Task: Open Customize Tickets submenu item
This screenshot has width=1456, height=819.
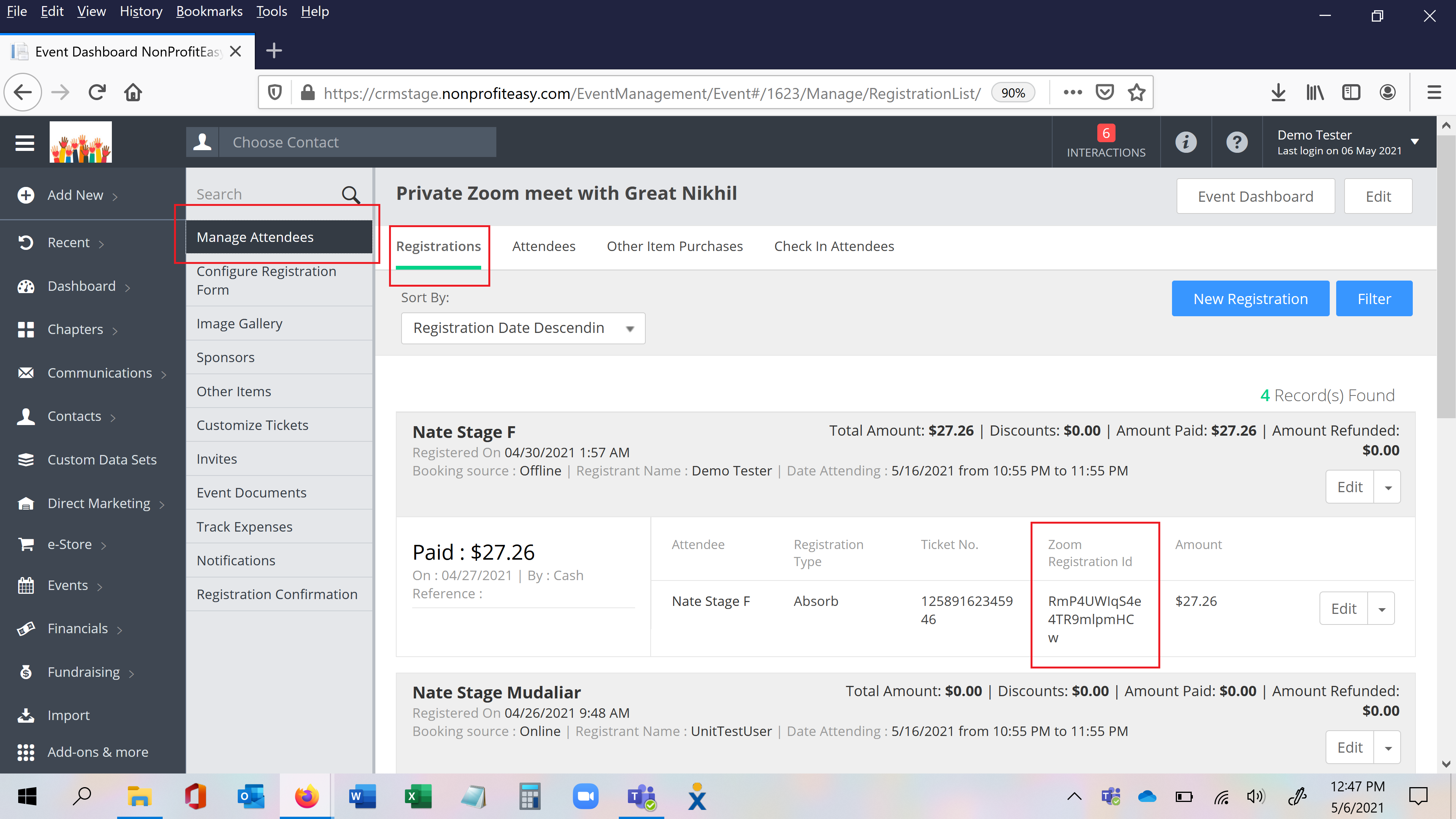Action: point(279,425)
